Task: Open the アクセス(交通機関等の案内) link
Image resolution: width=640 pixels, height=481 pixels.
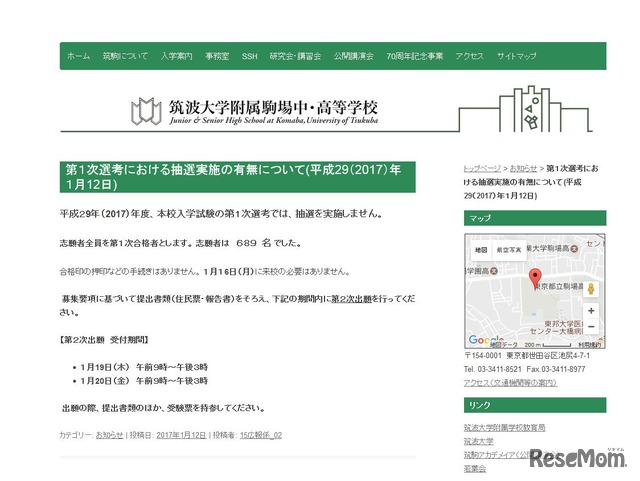Action: tap(510, 383)
